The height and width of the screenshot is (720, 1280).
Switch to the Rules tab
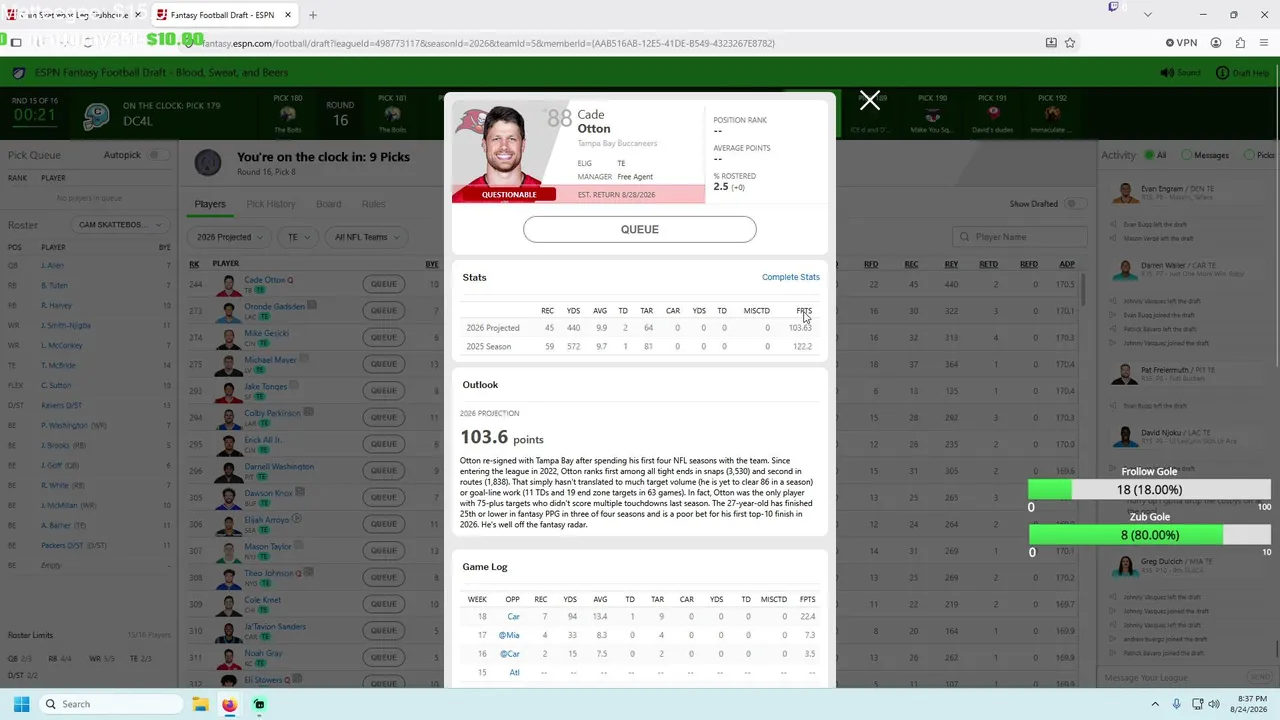[x=373, y=204]
